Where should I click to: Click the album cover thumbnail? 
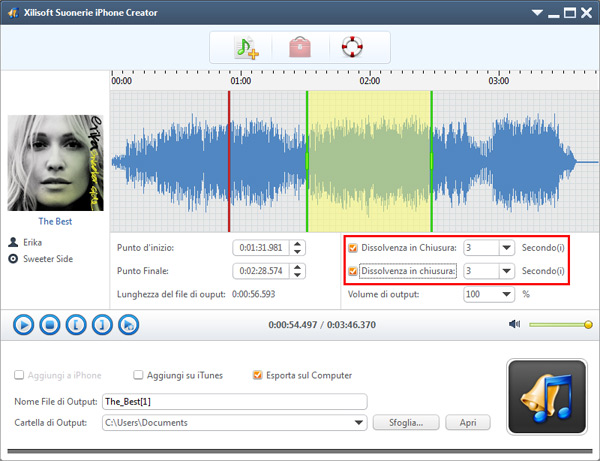coord(55,163)
